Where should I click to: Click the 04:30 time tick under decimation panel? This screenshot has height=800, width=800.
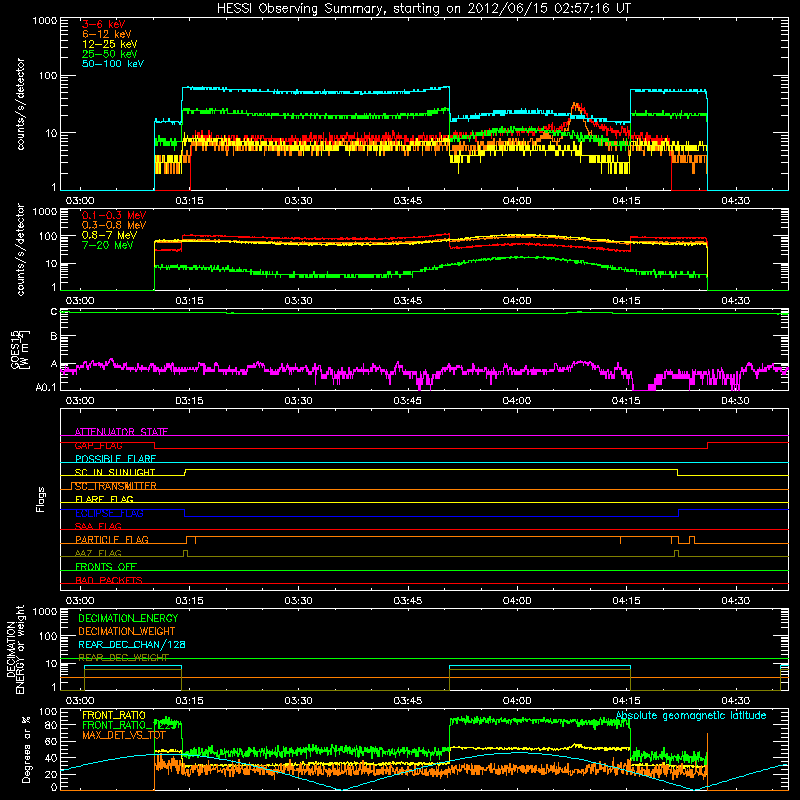(x=735, y=701)
